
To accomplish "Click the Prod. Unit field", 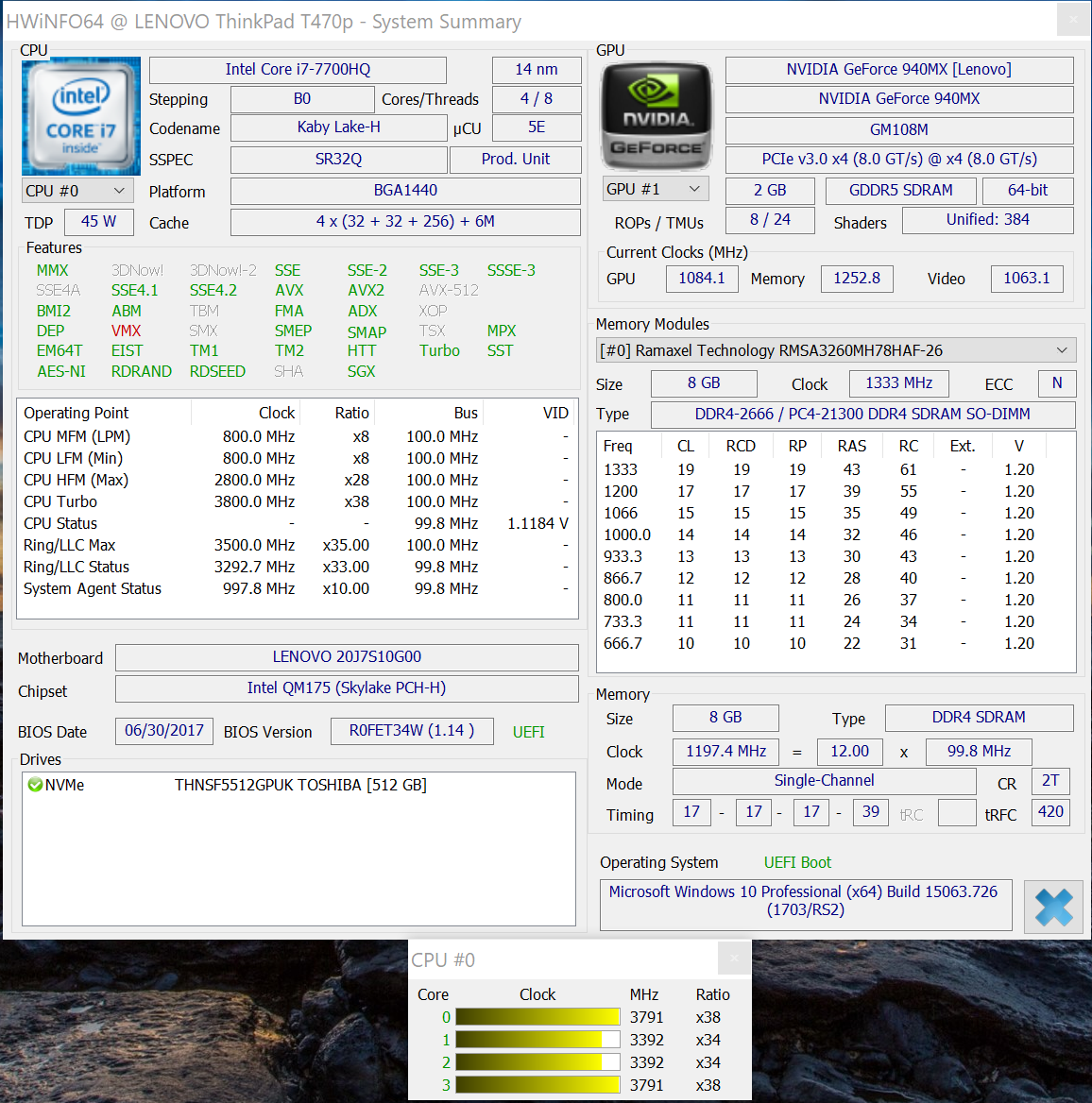I will pyautogui.click(x=516, y=160).
